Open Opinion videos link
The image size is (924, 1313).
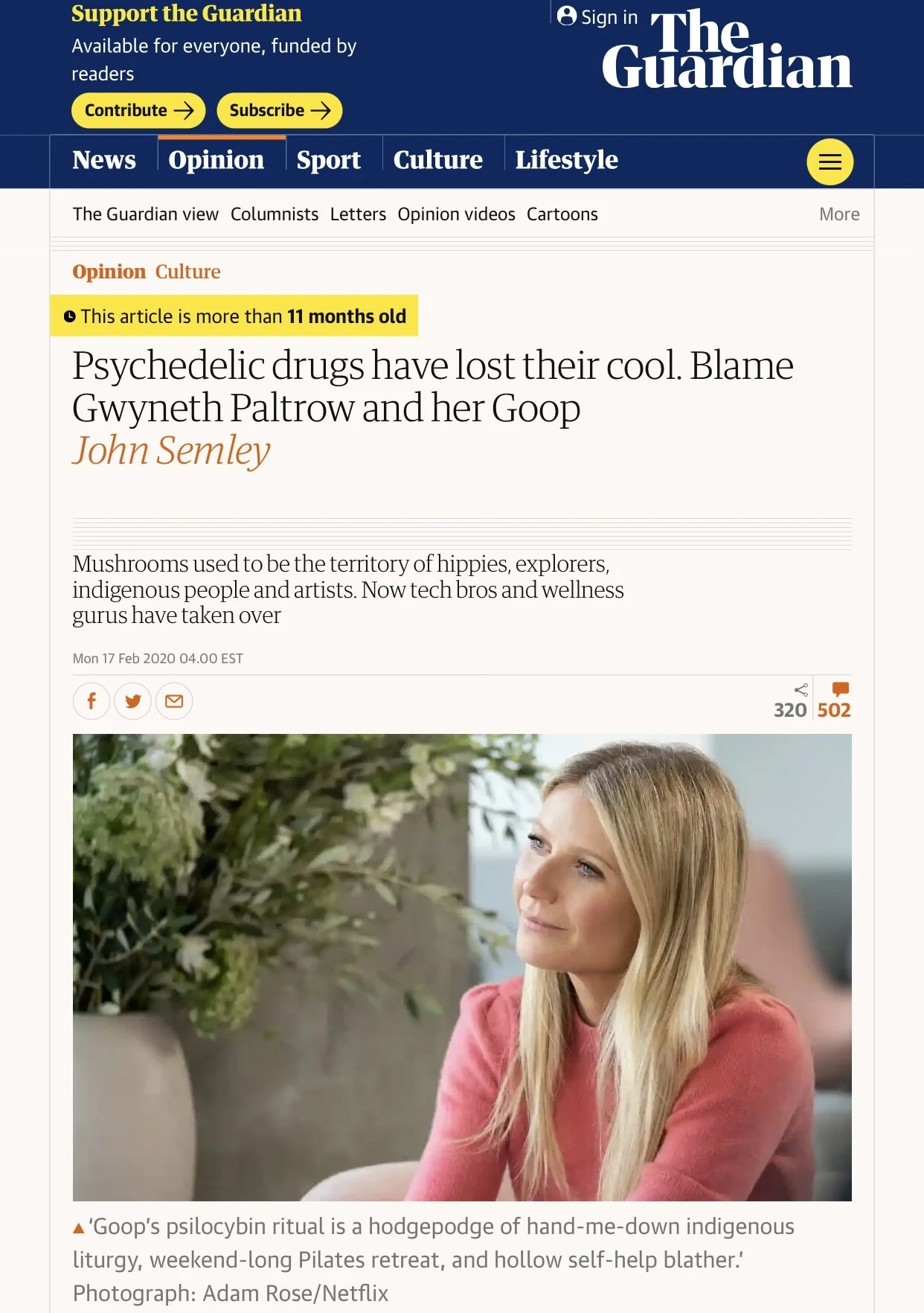click(456, 214)
